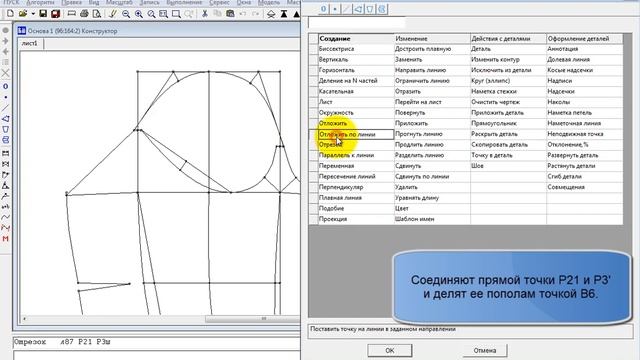Select 'Касательная' operator

coord(356,91)
